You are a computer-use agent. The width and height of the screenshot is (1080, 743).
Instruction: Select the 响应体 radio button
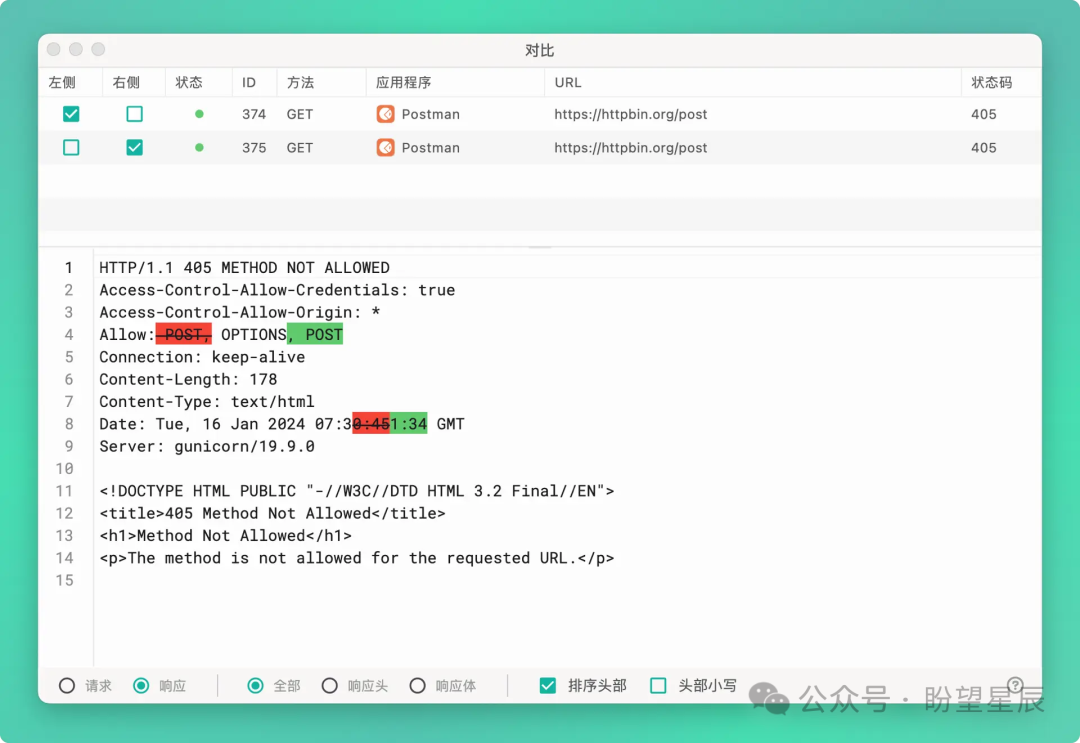(x=417, y=686)
